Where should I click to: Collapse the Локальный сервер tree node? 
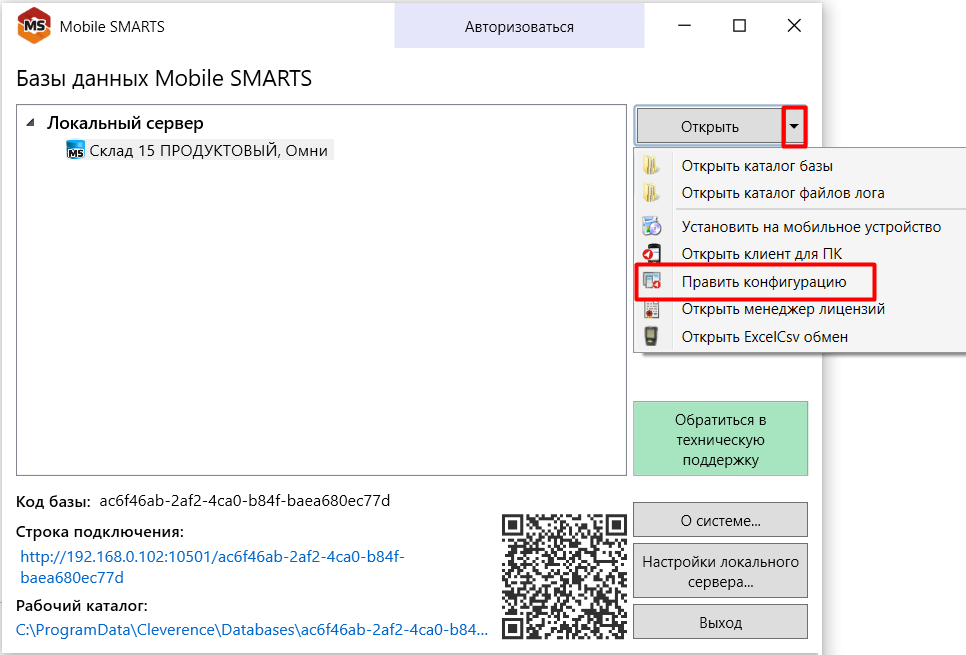(30, 123)
